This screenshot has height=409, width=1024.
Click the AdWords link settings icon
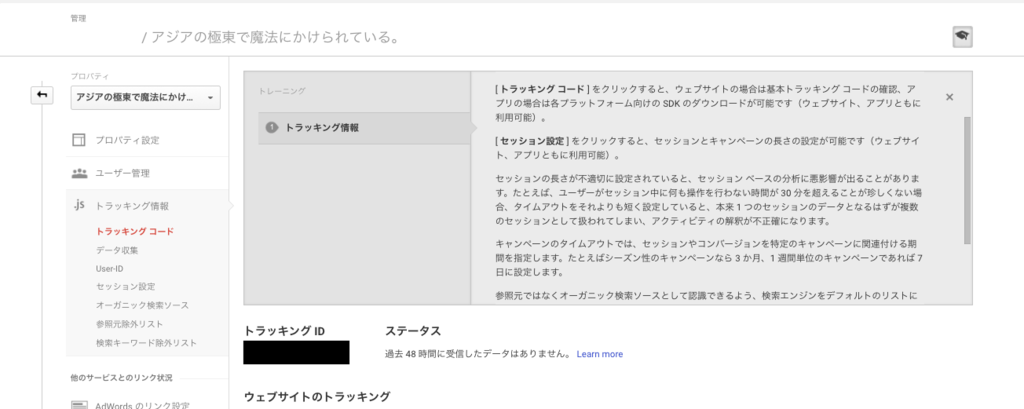coord(79,406)
